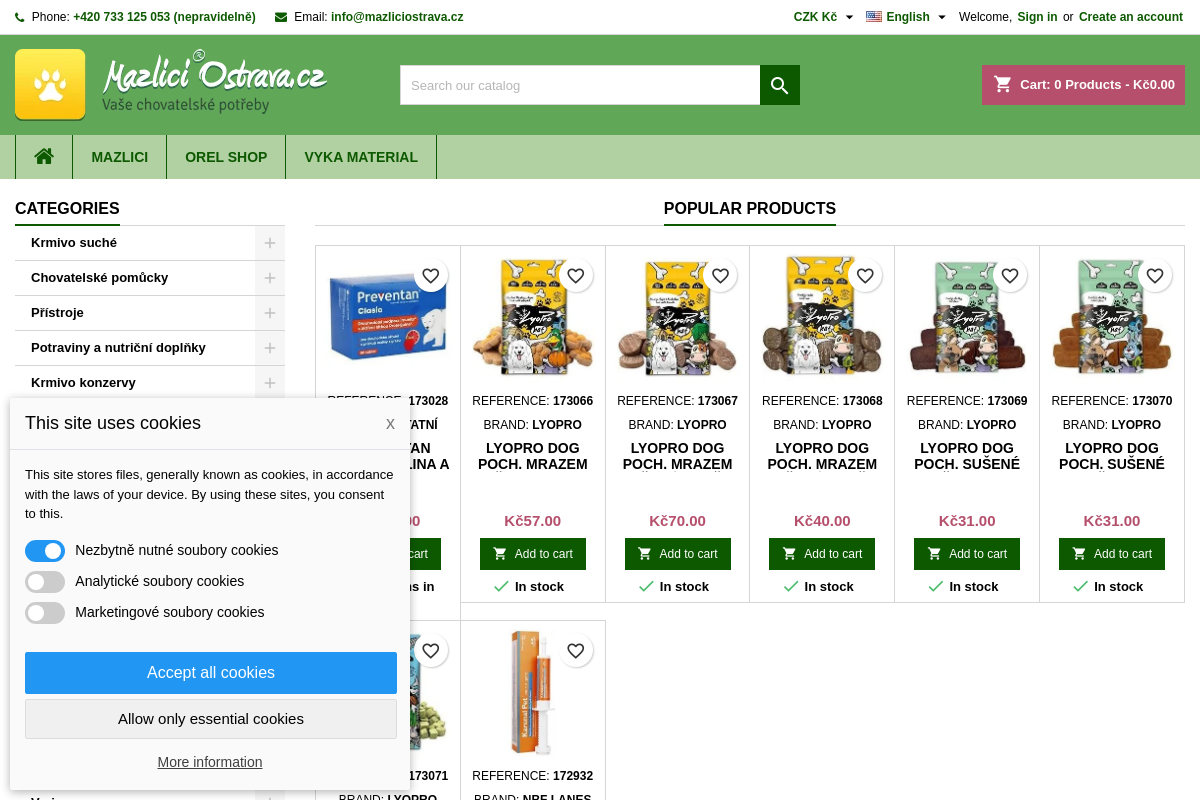Open product 173066 Lyopro image

pyautogui.click(x=533, y=318)
